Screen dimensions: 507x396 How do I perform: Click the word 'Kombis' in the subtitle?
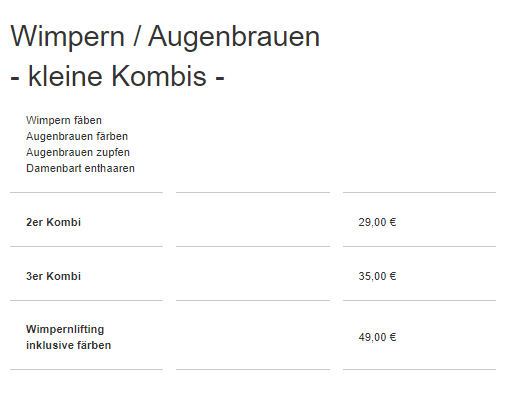point(159,76)
